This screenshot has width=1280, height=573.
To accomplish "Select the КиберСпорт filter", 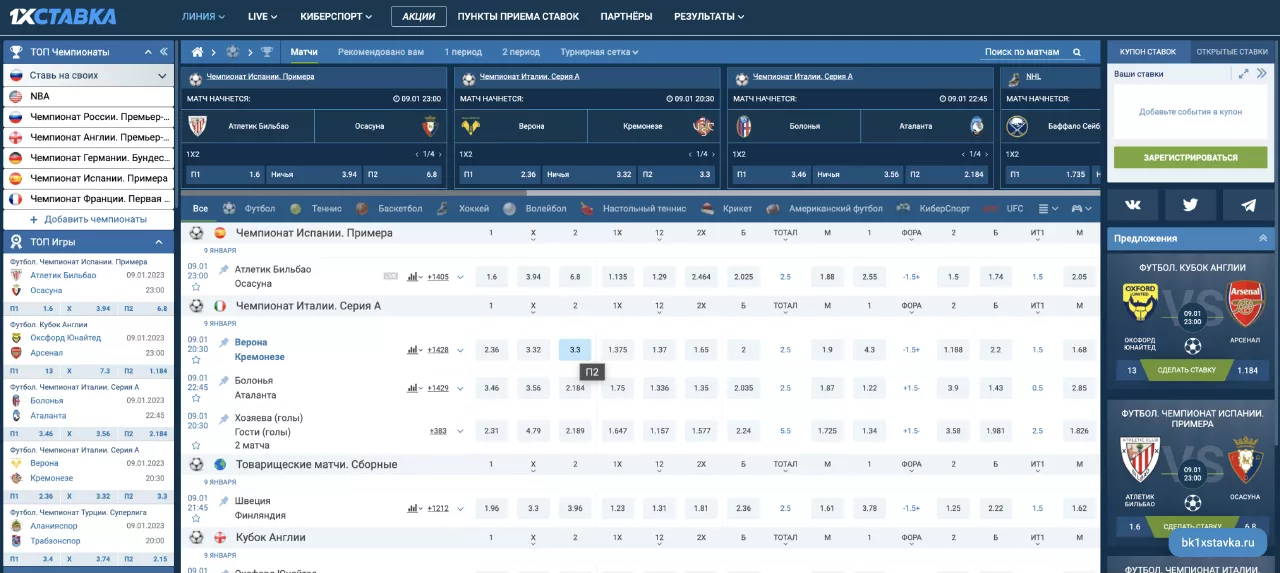I will (x=933, y=209).
